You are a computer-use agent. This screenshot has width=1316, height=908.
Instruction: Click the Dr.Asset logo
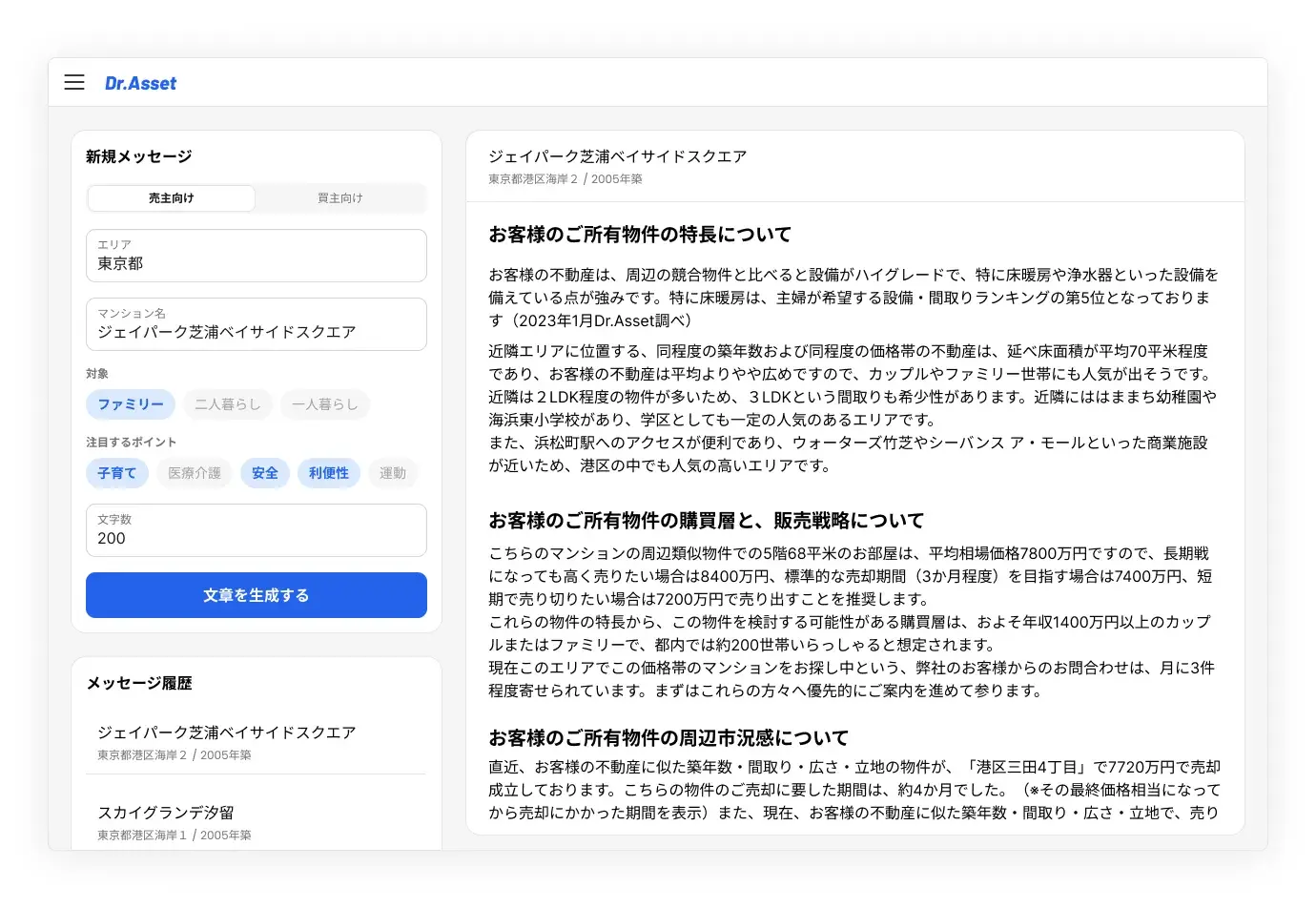point(140,83)
